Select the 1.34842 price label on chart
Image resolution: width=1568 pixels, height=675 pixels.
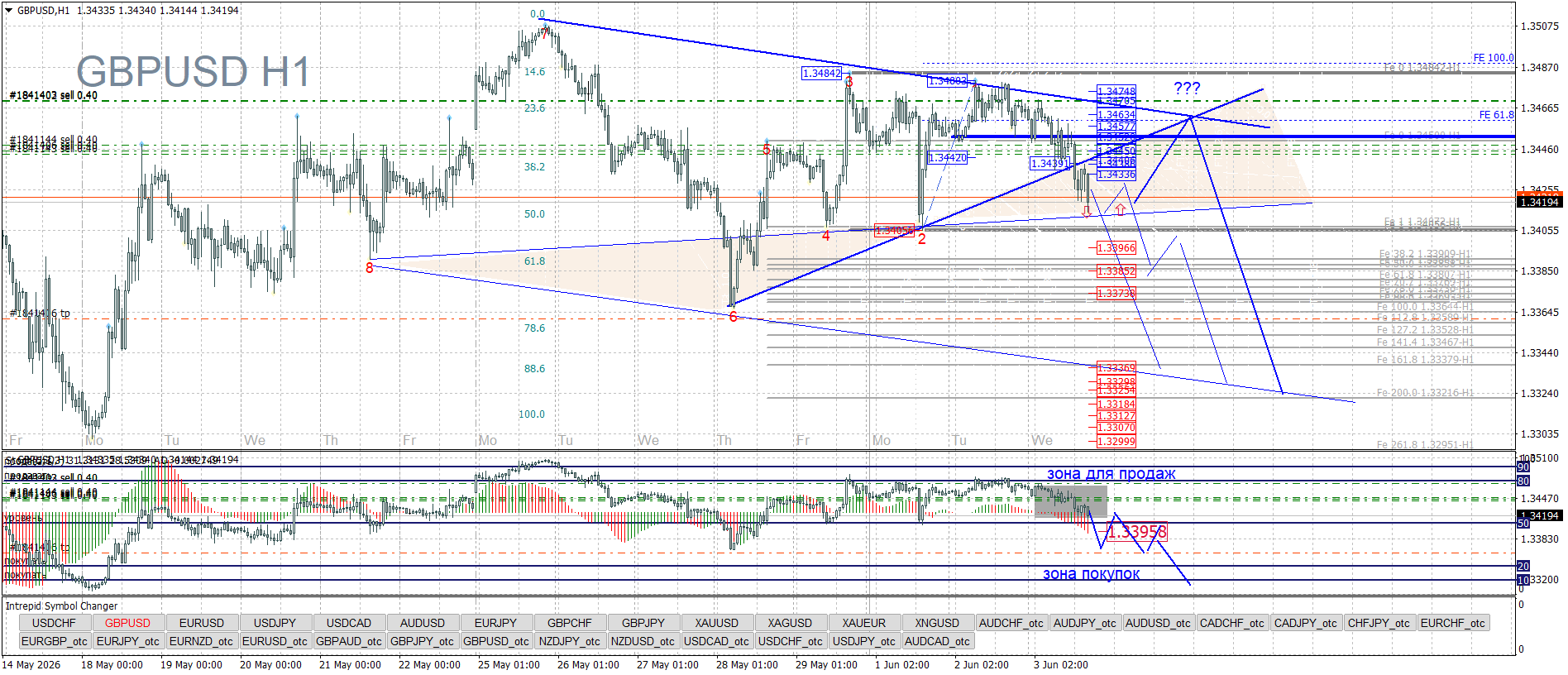tap(822, 74)
